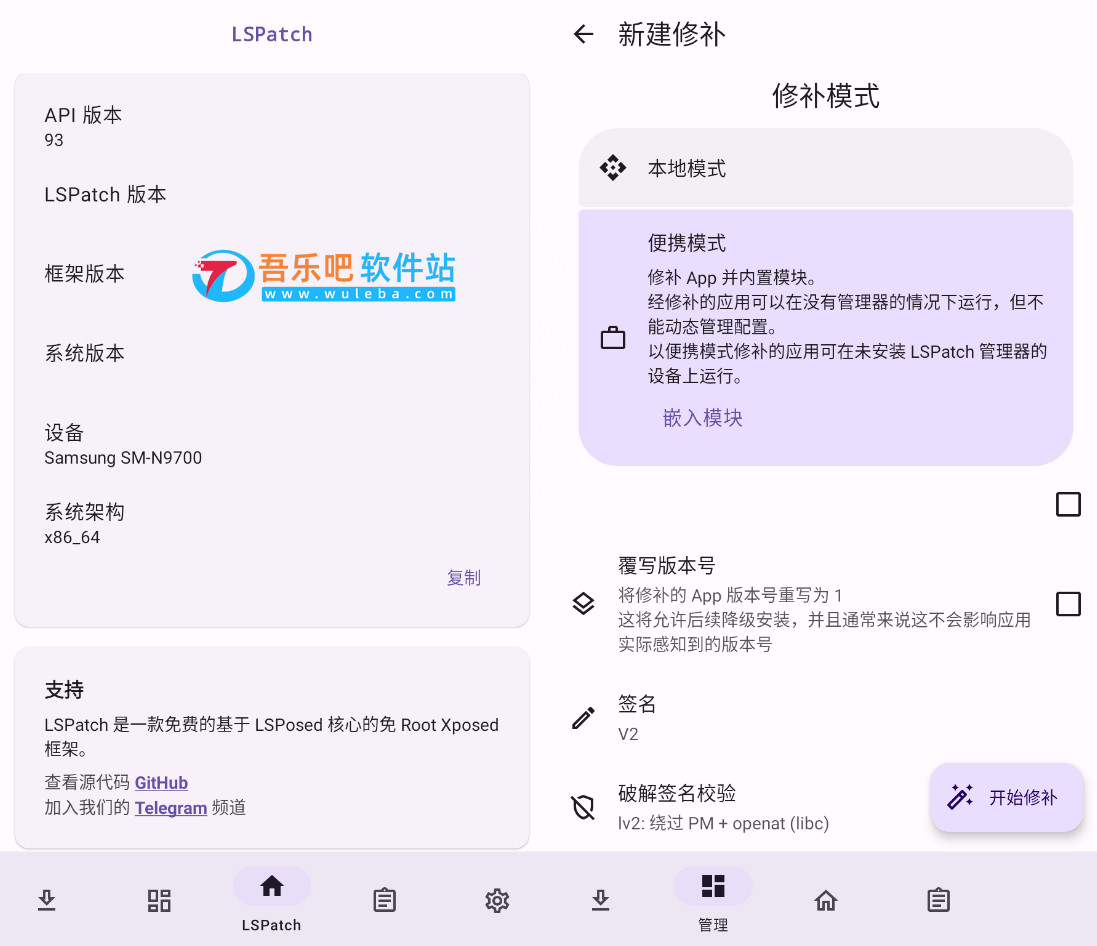Enable the 覆写版本号 checkbox
The image size is (1097, 946).
(x=1068, y=604)
